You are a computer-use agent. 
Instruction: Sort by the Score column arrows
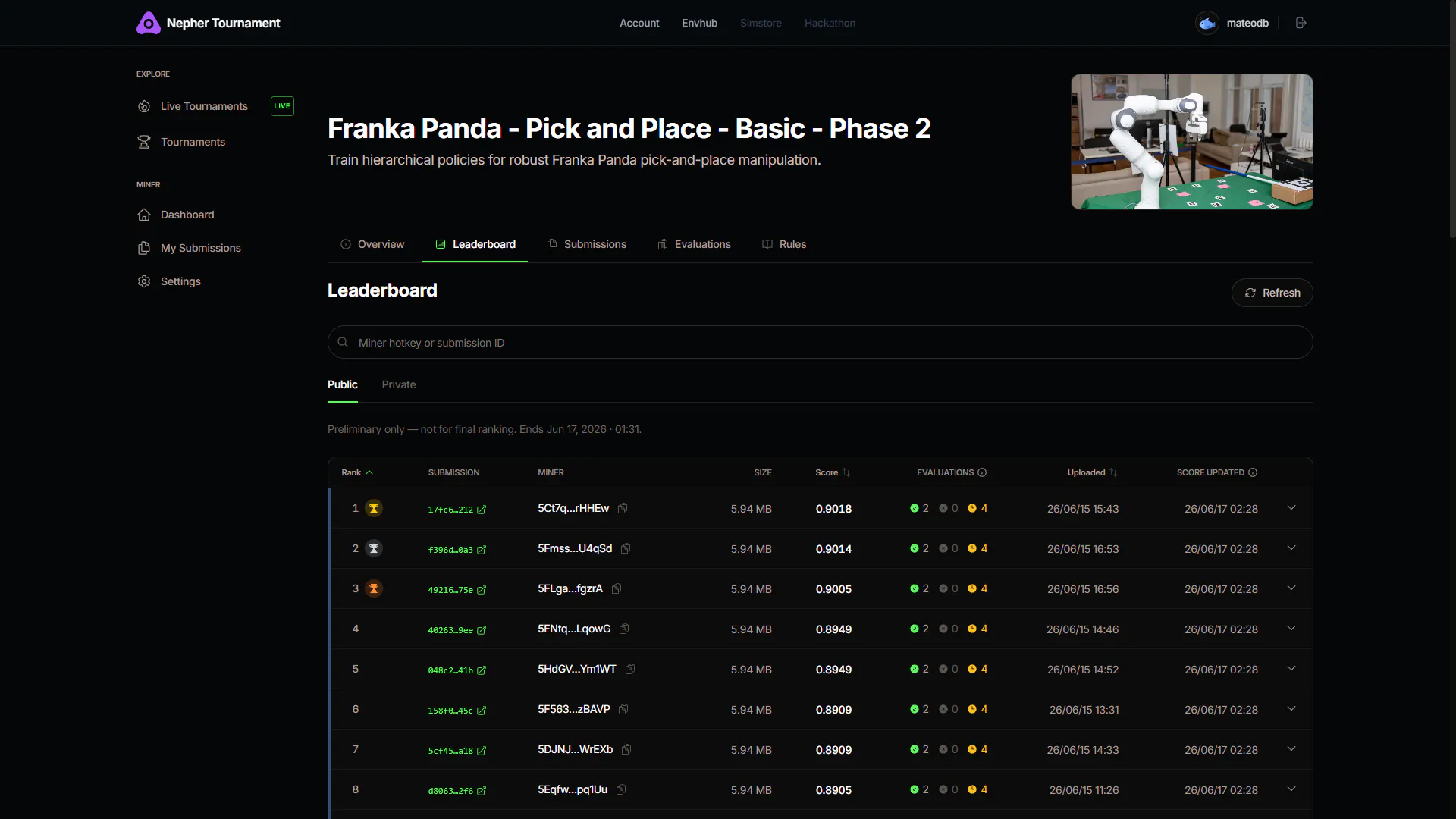[x=846, y=472]
